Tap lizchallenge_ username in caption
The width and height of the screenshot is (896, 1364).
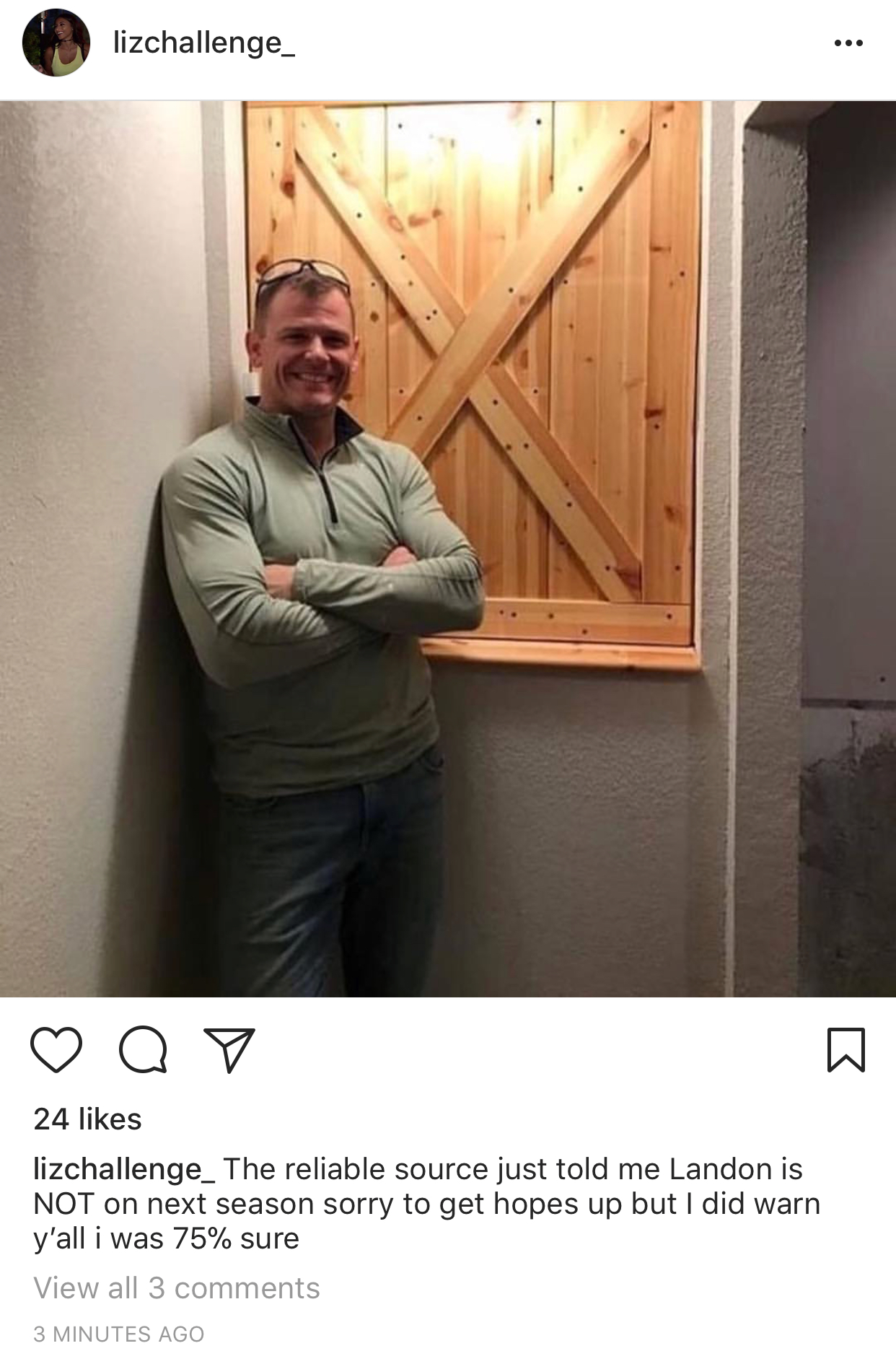point(124,1170)
